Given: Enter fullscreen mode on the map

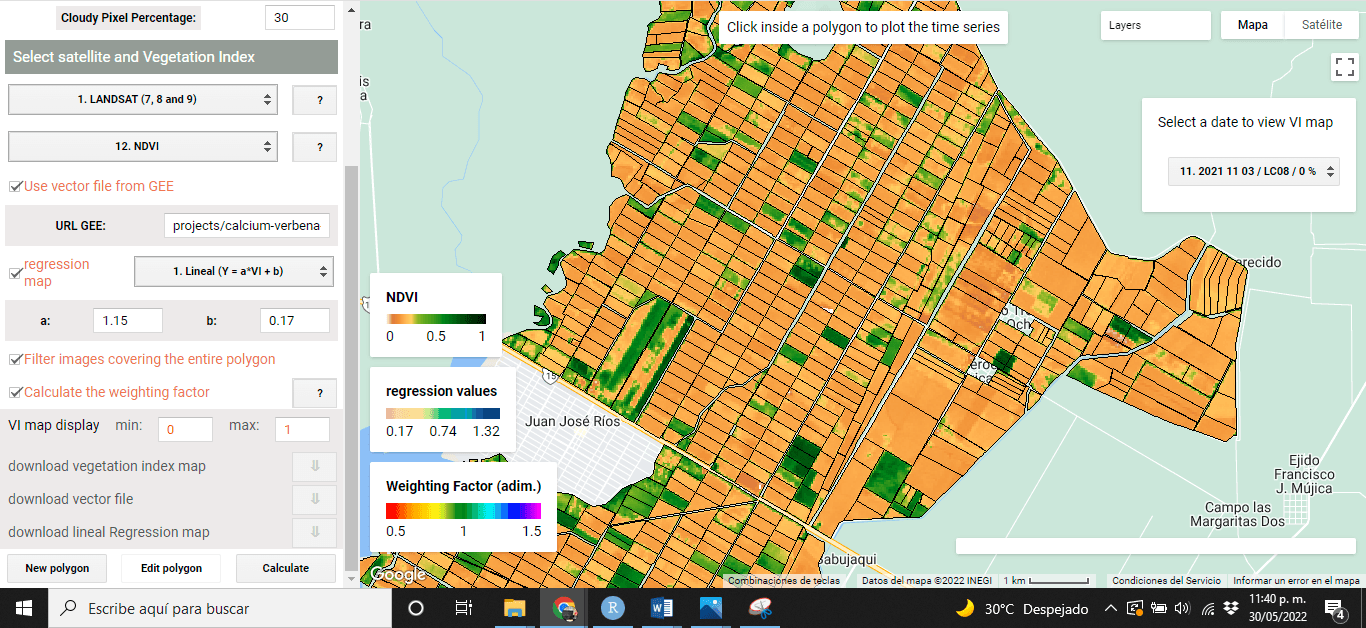Looking at the screenshot, I should pos(1344,67).
